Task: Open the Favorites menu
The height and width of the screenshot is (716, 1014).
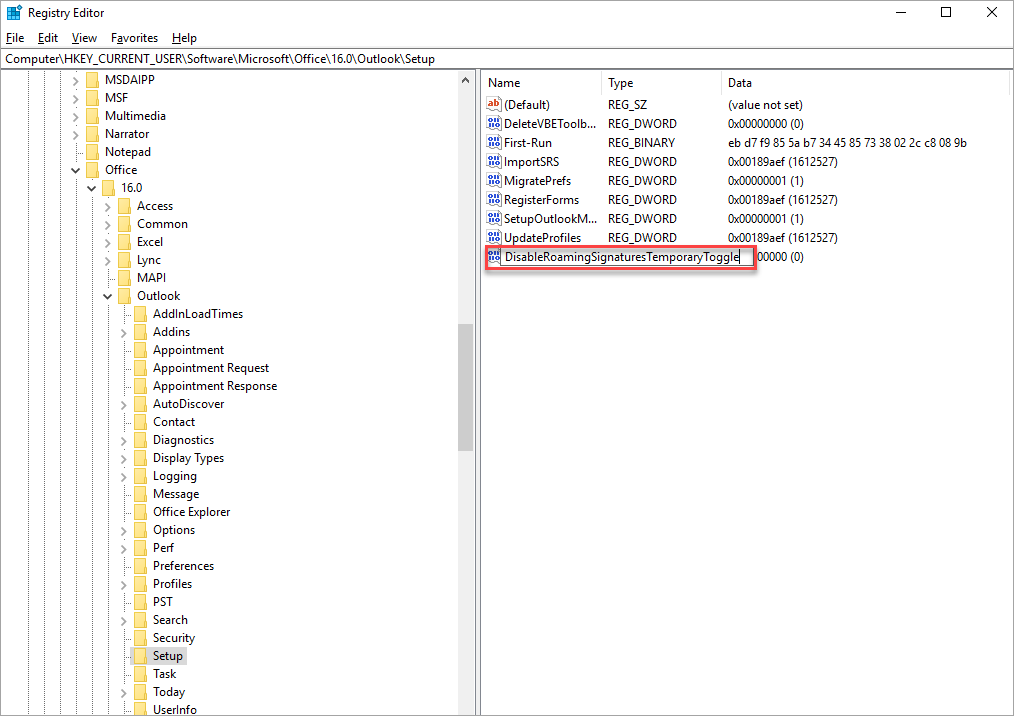Action: (134, 38)
